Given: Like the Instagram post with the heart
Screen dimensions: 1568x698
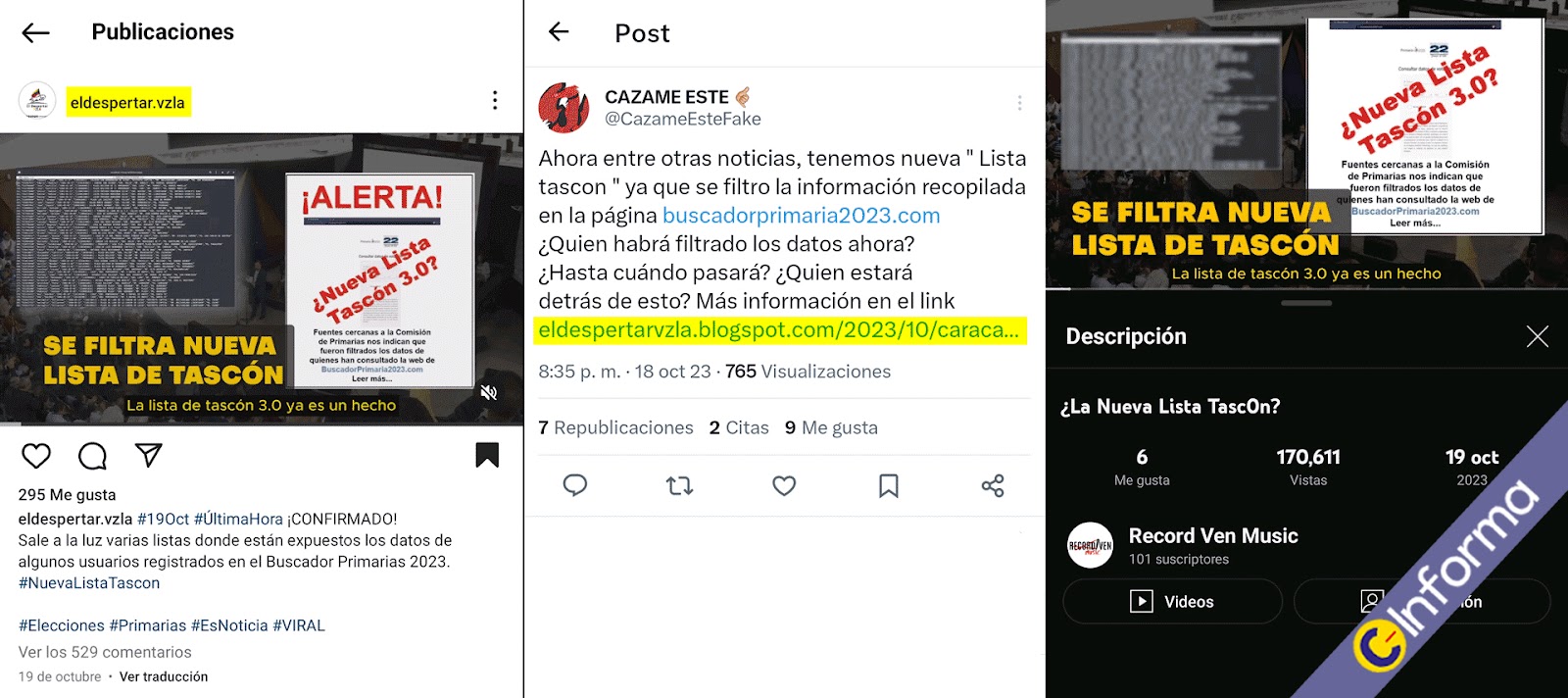Looking at the screenshot, I should tap(36, 456).
